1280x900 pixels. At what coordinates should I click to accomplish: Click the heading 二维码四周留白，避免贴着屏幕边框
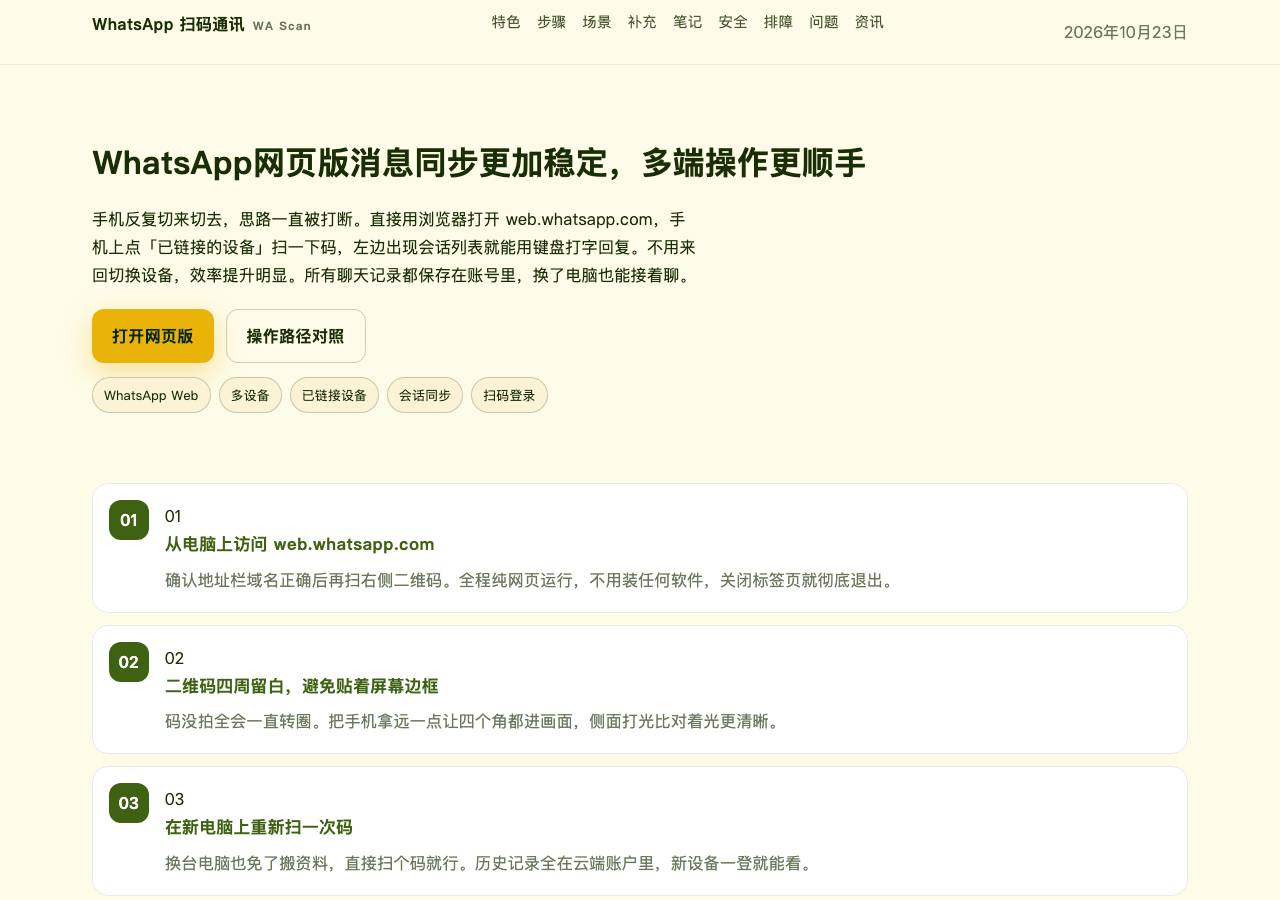(x=302, y=686)
